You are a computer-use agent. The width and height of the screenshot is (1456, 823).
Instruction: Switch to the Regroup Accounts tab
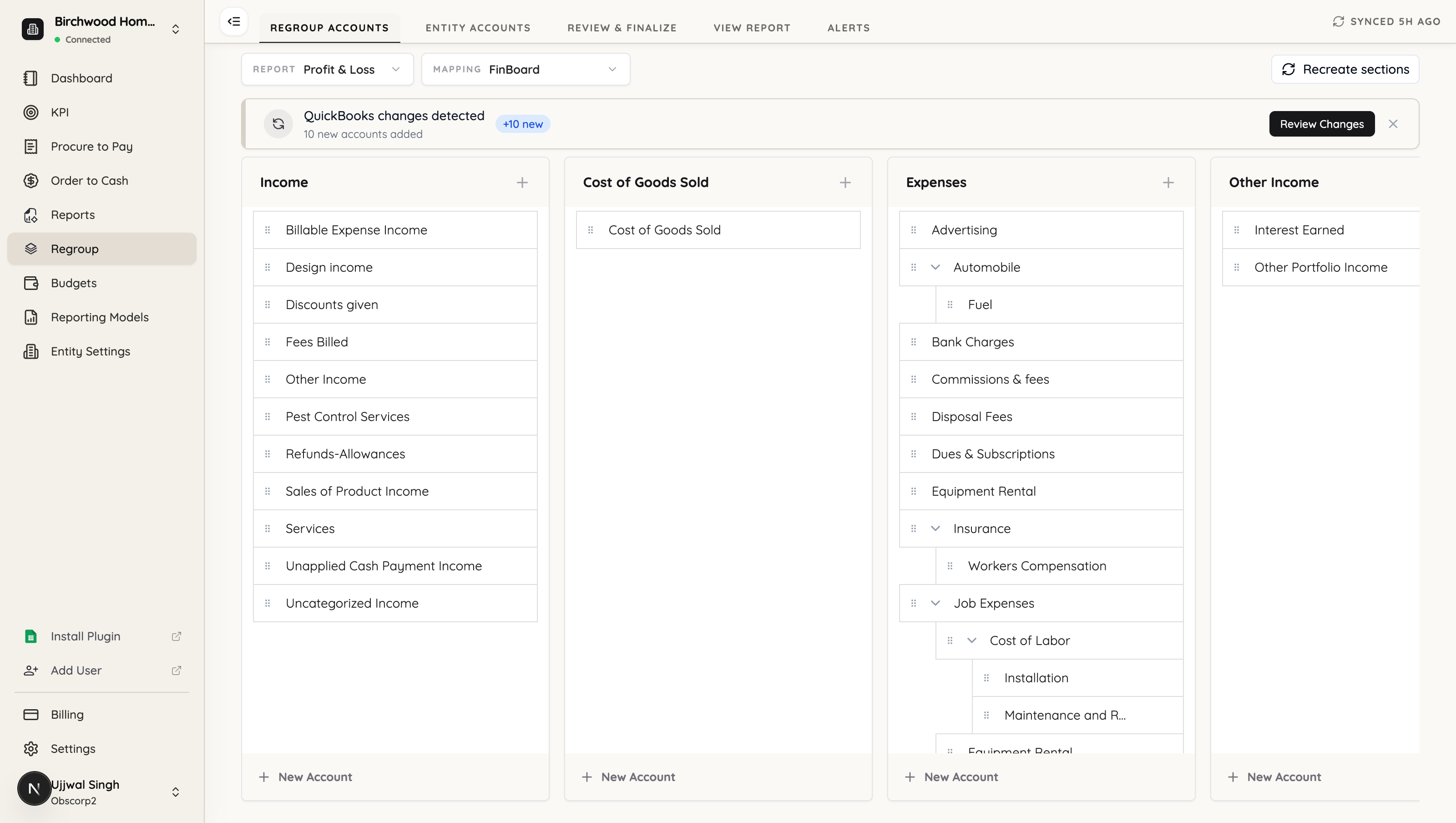pos(329,28)
